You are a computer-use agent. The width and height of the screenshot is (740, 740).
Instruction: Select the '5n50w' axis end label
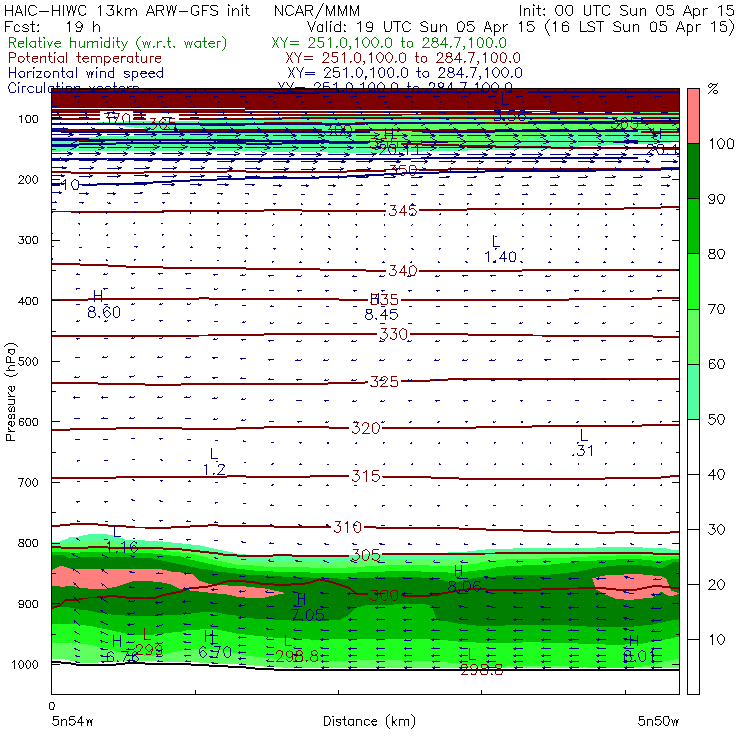pyautogui.click(x=658, y=721)
